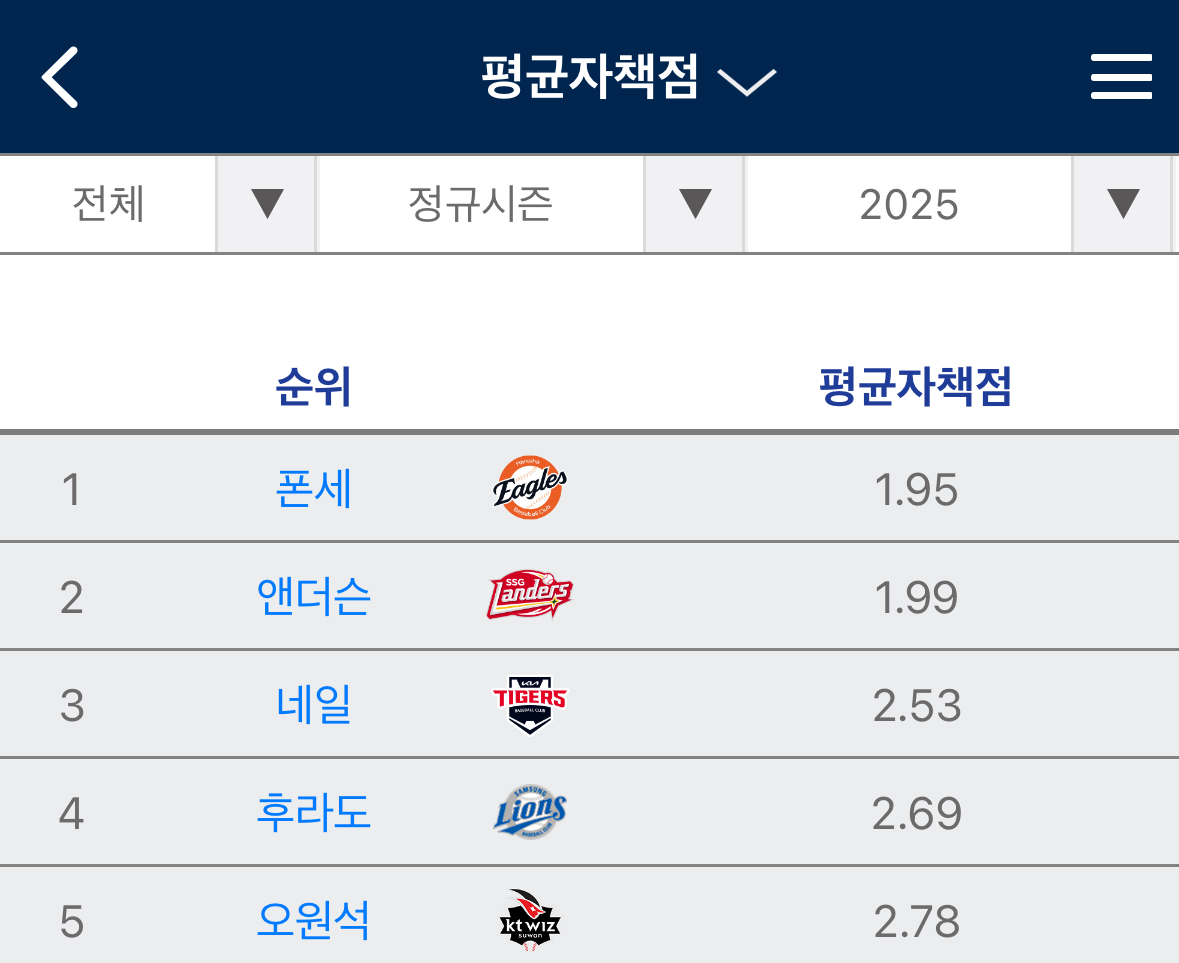Select the 2025 year field

[x=908, y=204]
